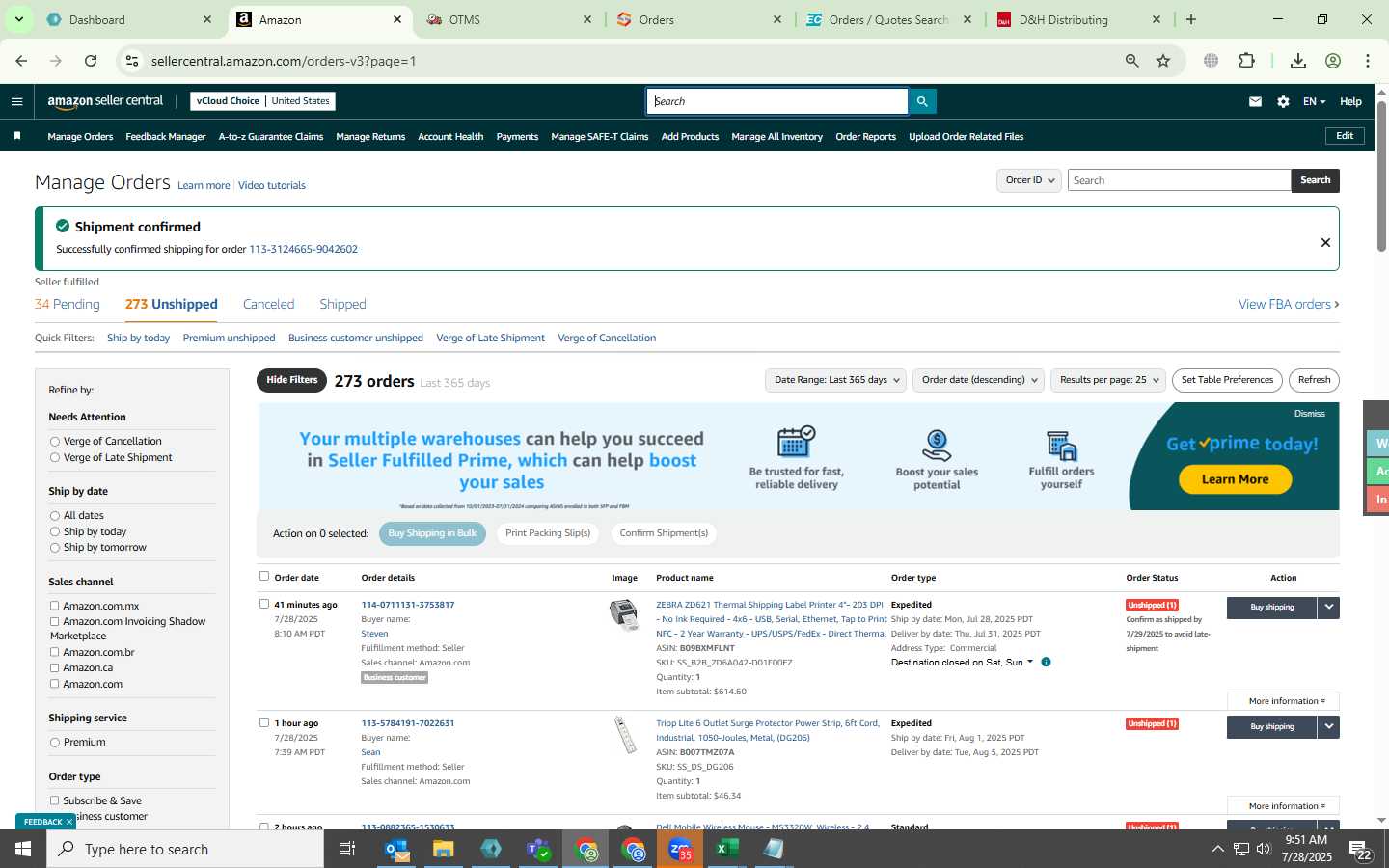Switch to the OTMS browser tab
Screen dimensions: 1389x868
coord(509,19)
